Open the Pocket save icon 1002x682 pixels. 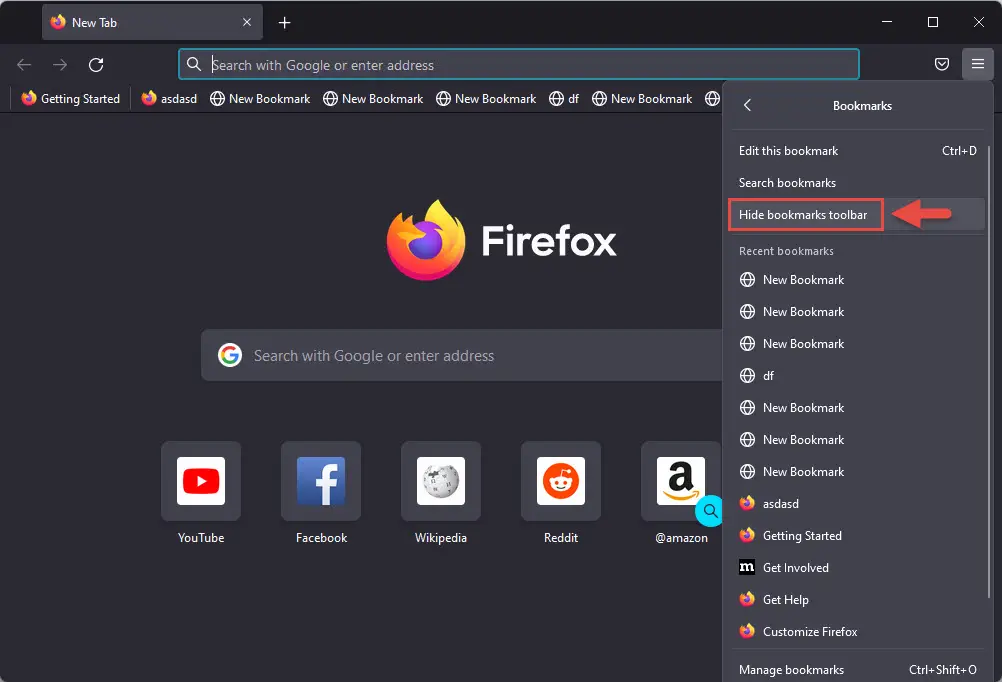pyautogui.click(x=941, y=64)
